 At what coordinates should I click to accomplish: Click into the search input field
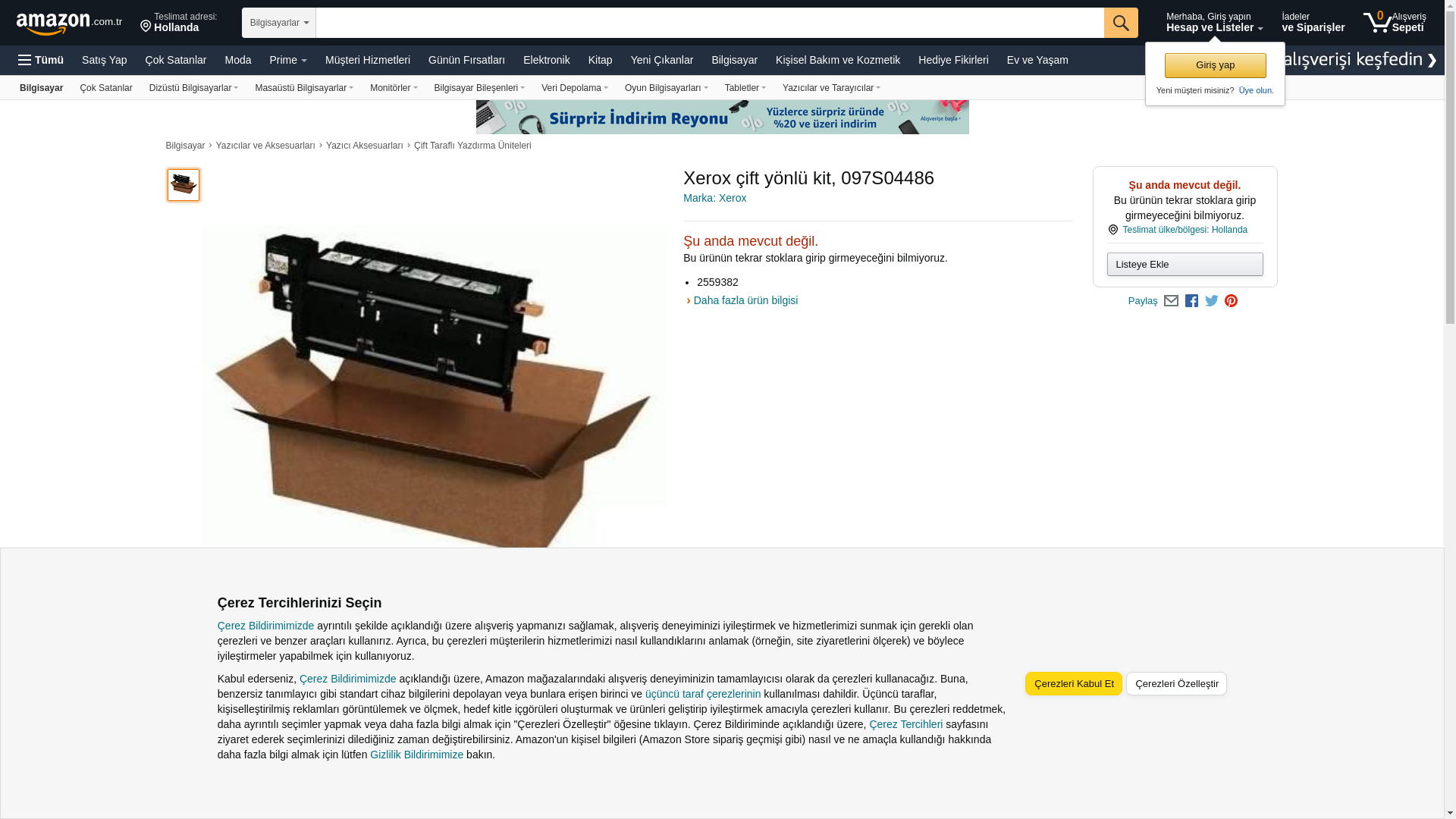710,23
